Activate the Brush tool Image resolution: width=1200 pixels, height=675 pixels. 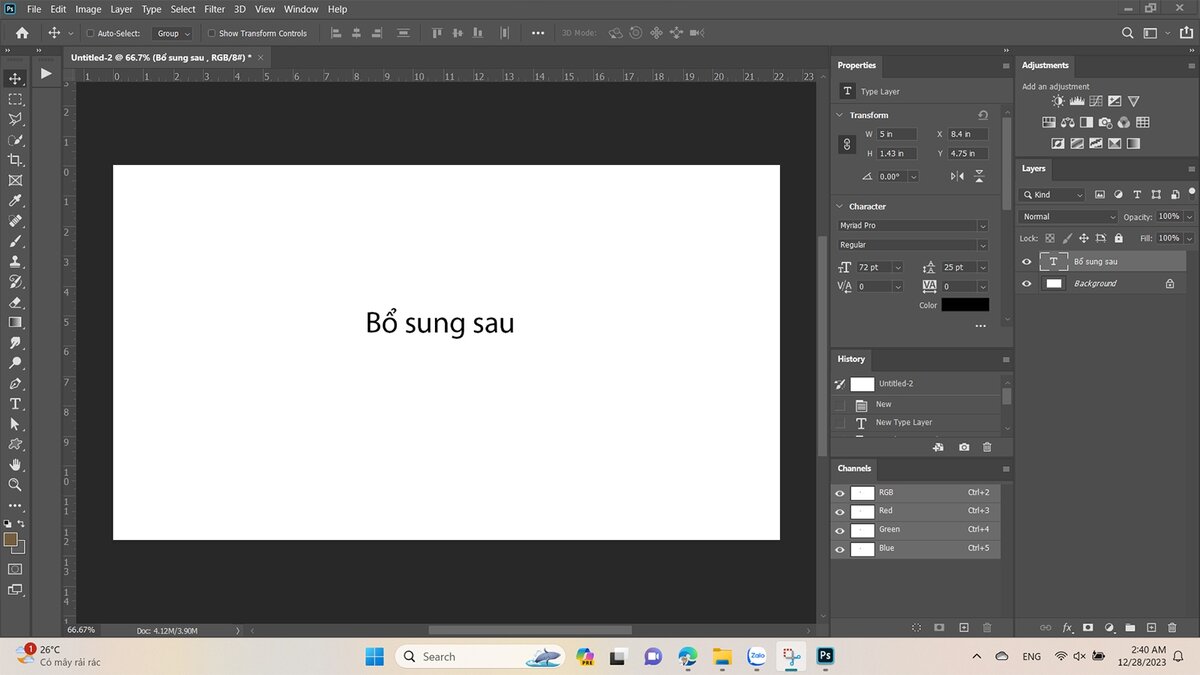(15, 241)
